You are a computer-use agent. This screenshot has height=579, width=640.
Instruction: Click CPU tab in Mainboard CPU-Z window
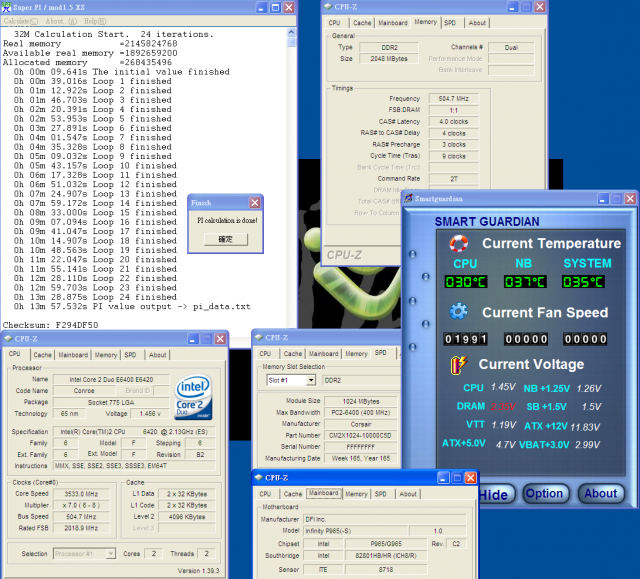coord(265,494)
